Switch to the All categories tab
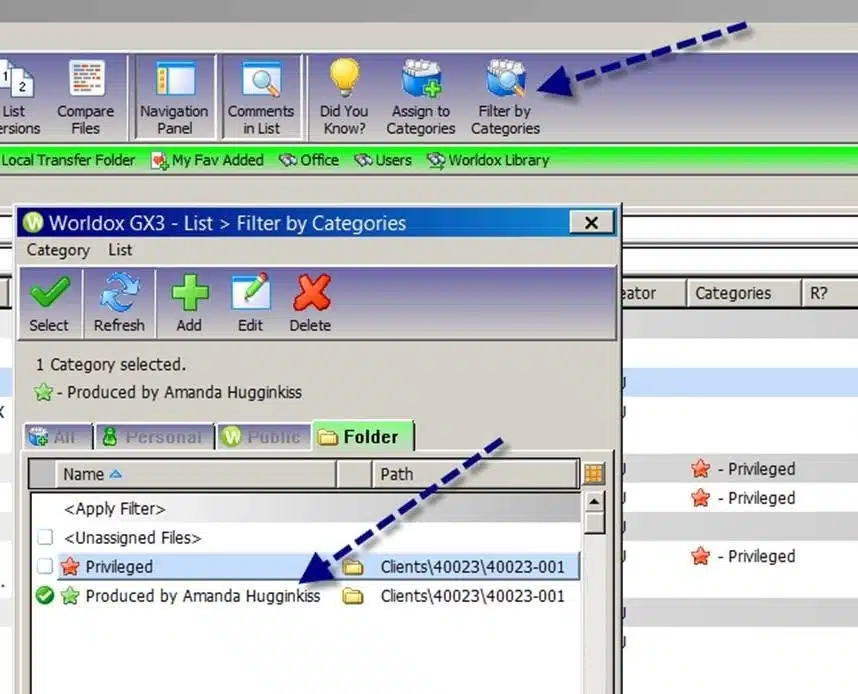 [58, 436]
